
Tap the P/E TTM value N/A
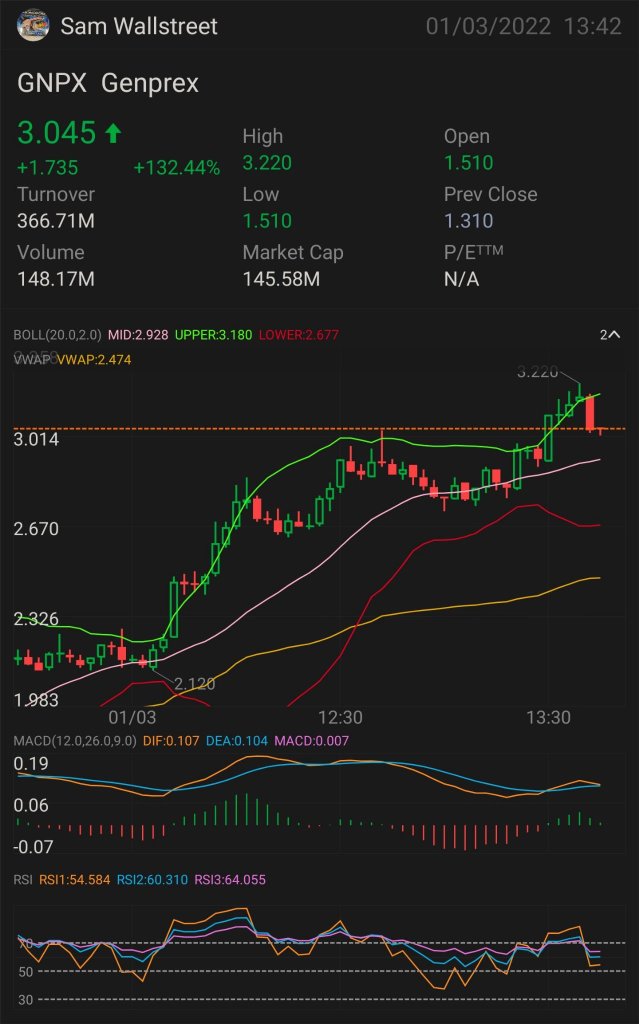tap(461, 279)
